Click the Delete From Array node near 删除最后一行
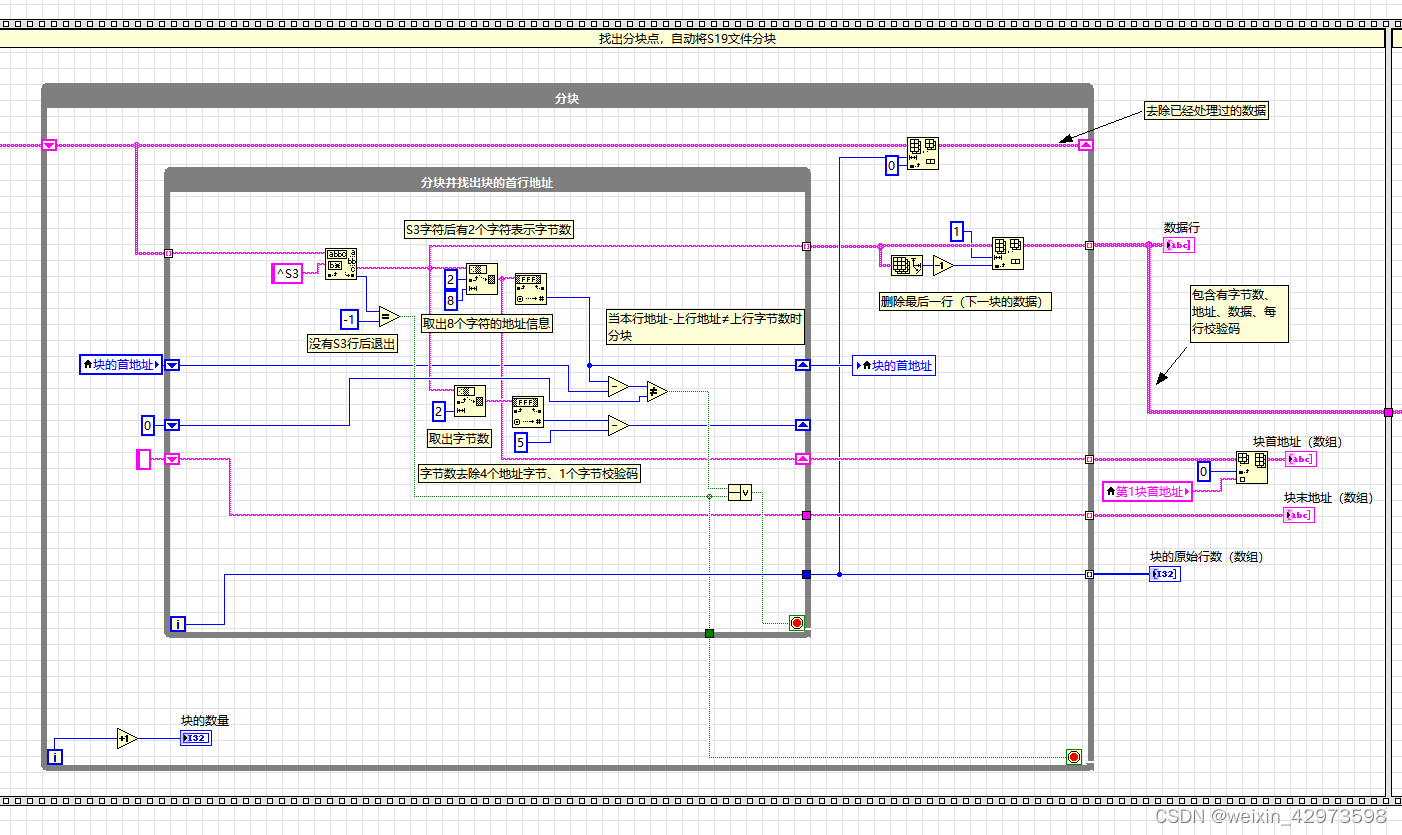The height and width of the screenshot is (835, 1402). (1008, 253)
